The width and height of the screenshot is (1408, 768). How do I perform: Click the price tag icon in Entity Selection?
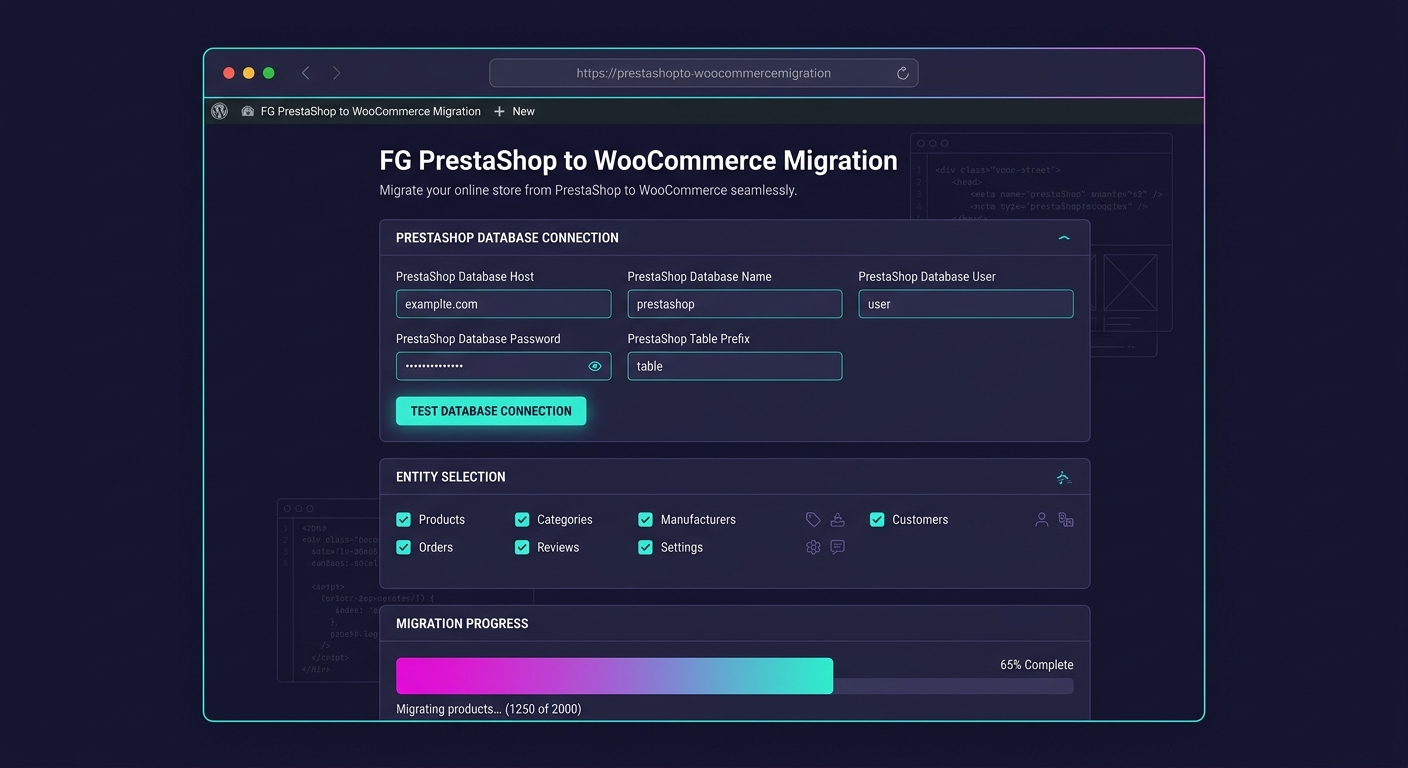tap(813, 520)
